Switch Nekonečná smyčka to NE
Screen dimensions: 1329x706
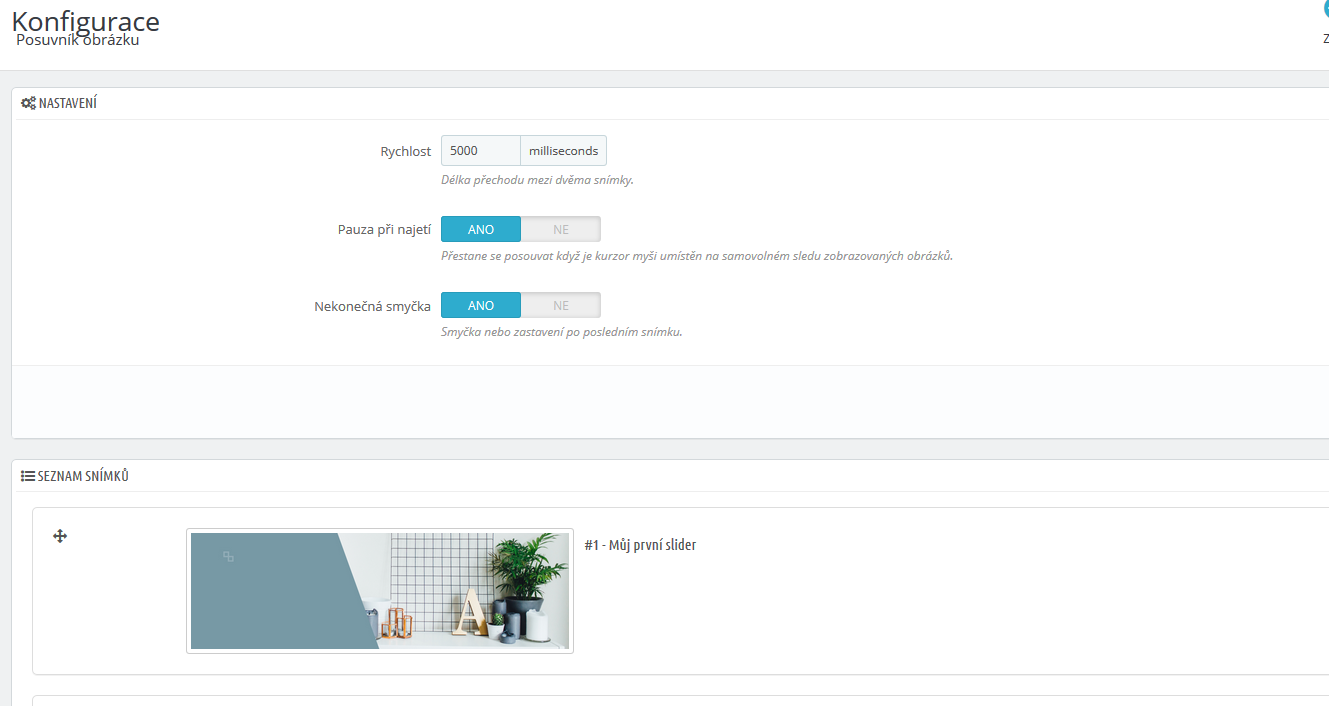pos(560,305)
